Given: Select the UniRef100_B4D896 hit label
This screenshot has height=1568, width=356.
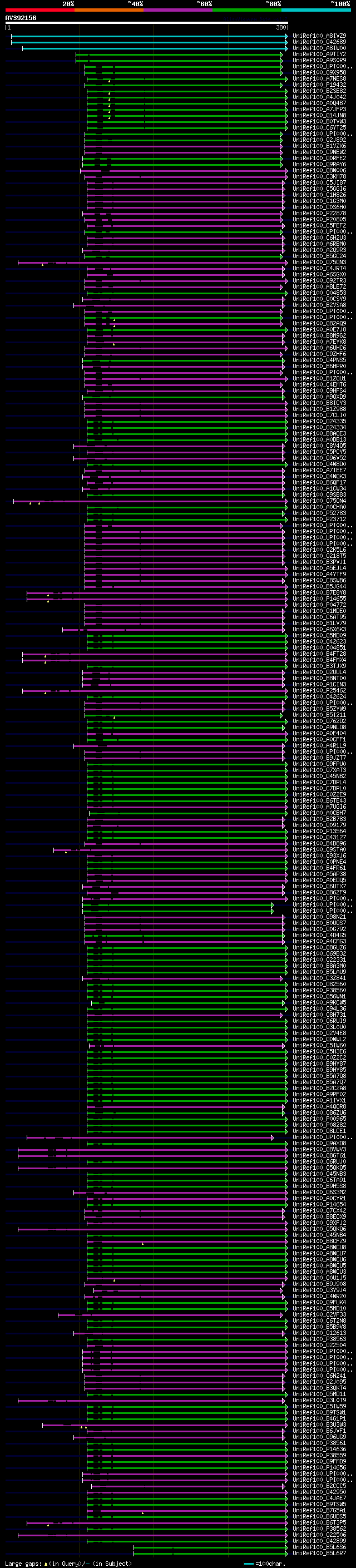Looking at the screenshot, I should 319,844.
